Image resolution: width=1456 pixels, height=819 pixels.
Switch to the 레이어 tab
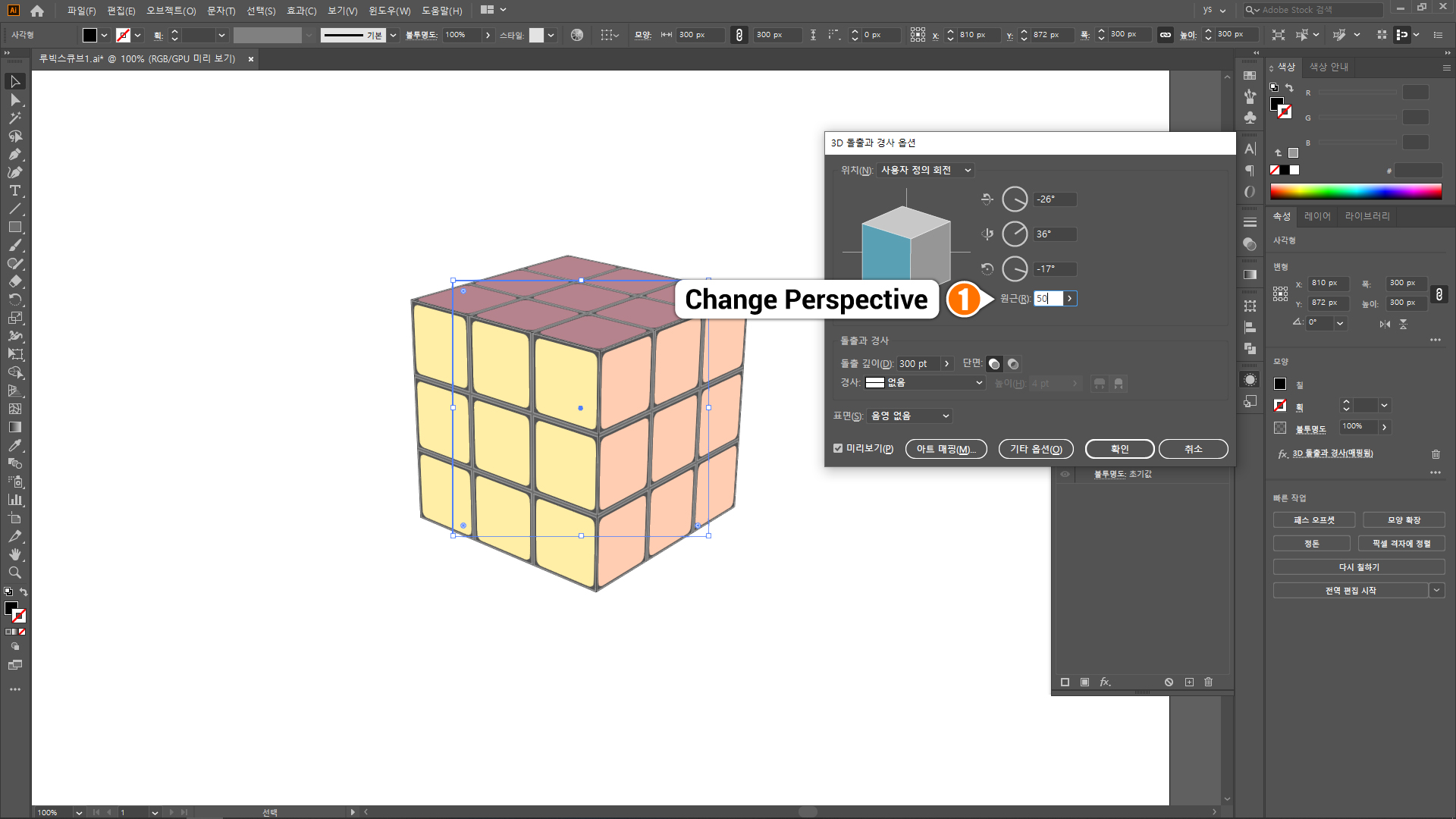(1317, 216)
